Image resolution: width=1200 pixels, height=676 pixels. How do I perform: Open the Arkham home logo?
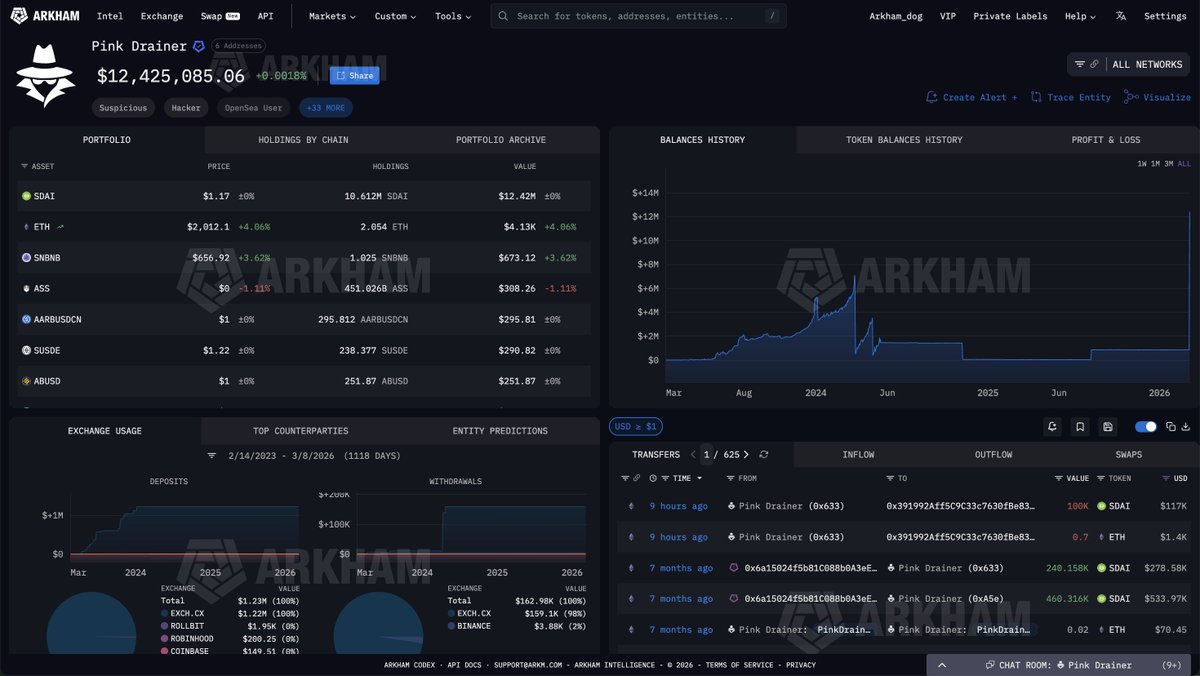(x=46, y=16)
